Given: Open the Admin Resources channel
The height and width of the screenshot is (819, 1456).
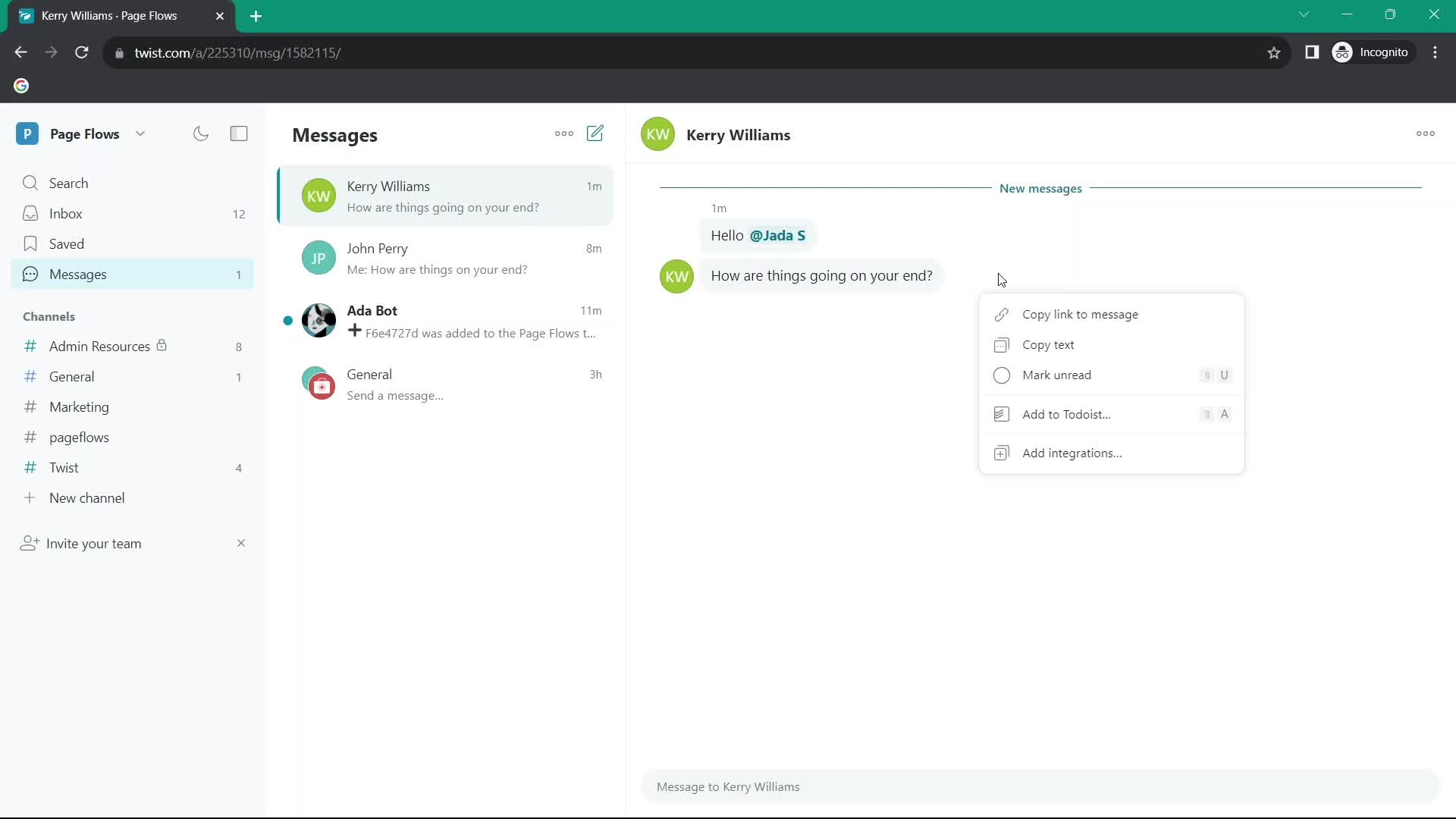Looking at the screenshot, I should [133, 347].
